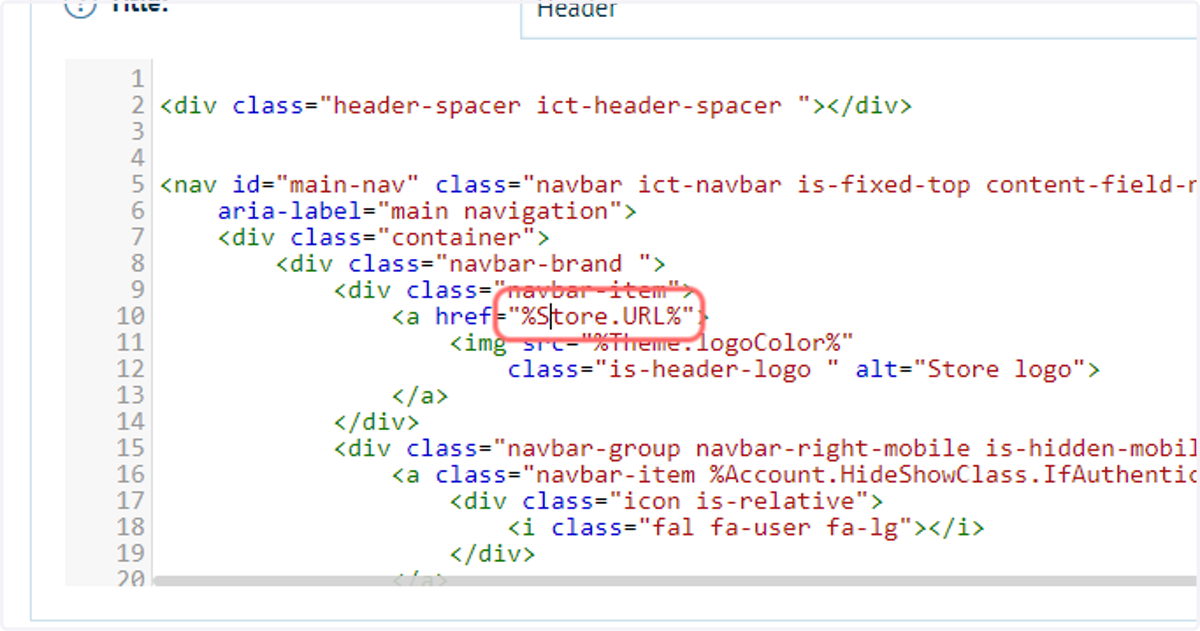Viewport: 1200px width, 631px height.
Task: Click the "navbar-item" class value on line 9
Action: [x=587, y=290]
